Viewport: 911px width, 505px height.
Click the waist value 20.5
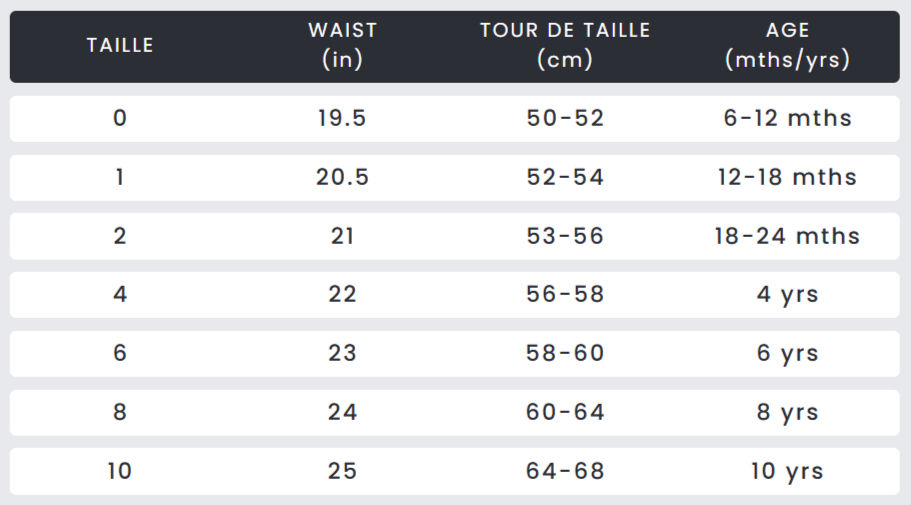(x=342, y=177)
